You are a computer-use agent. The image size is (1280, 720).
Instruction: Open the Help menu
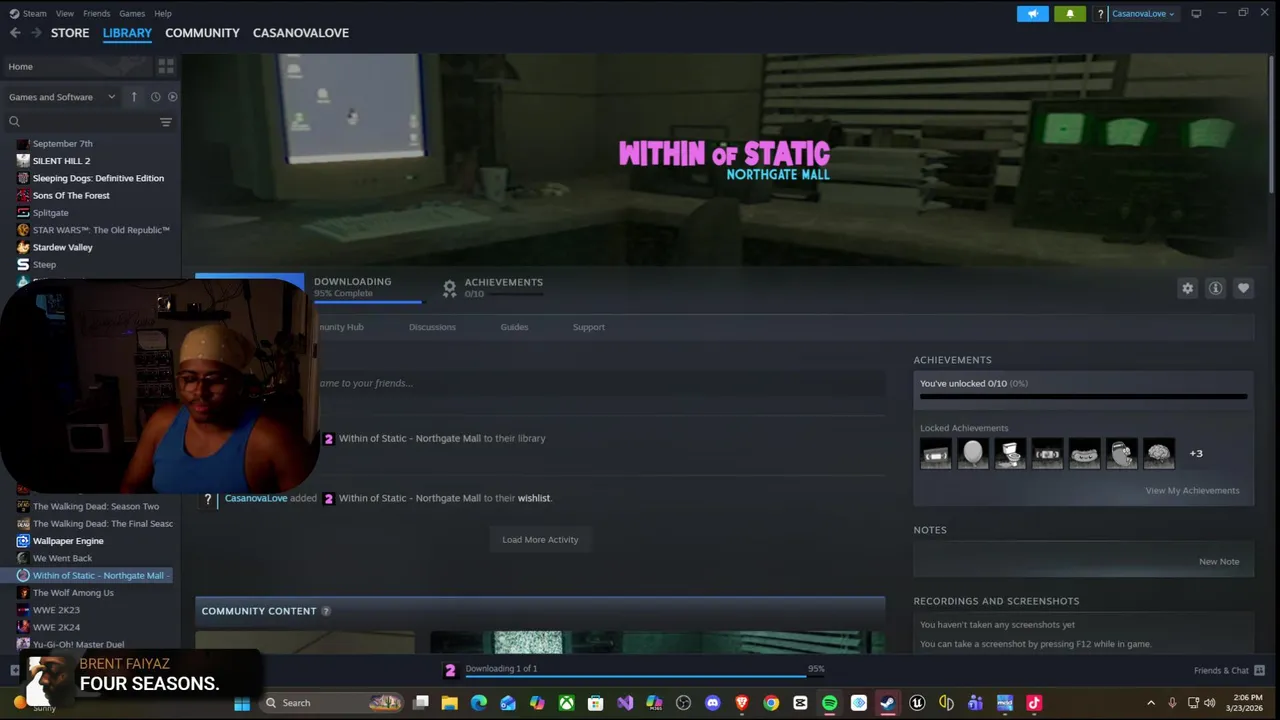(163, 14)
